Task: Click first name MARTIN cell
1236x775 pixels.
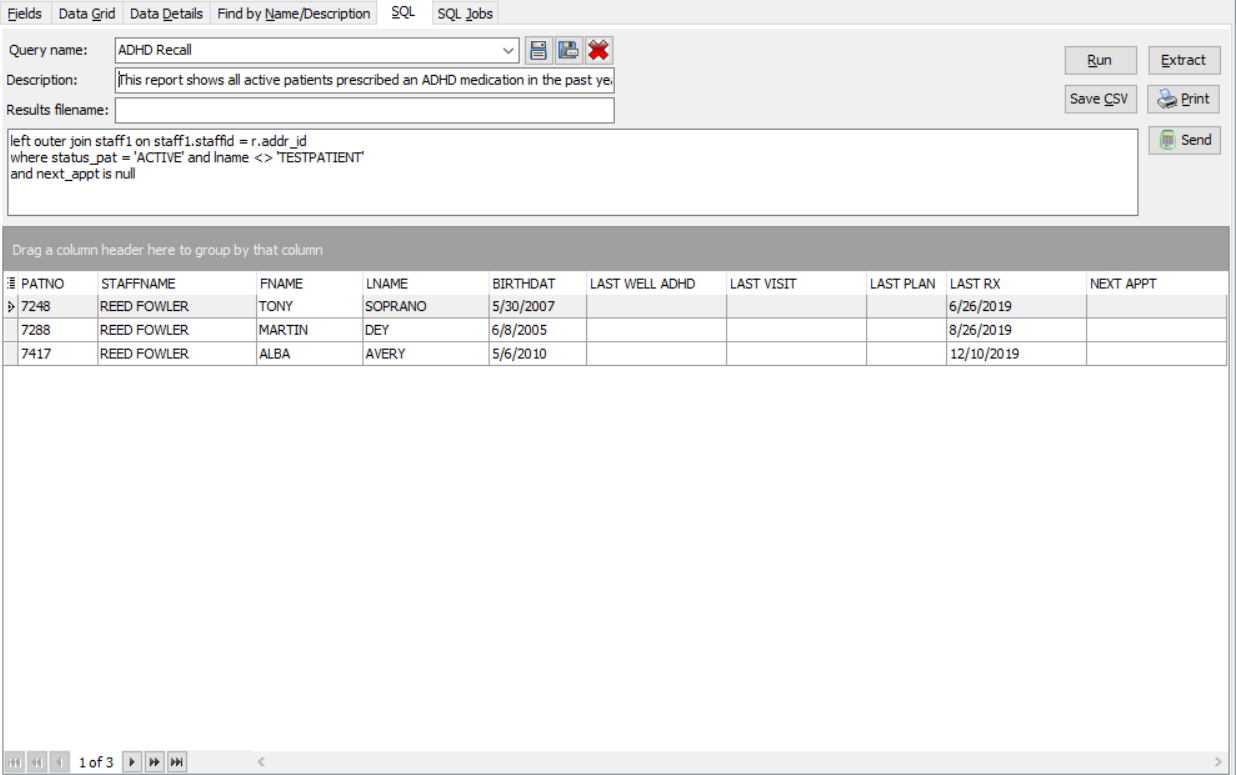Action: (309, 330)
